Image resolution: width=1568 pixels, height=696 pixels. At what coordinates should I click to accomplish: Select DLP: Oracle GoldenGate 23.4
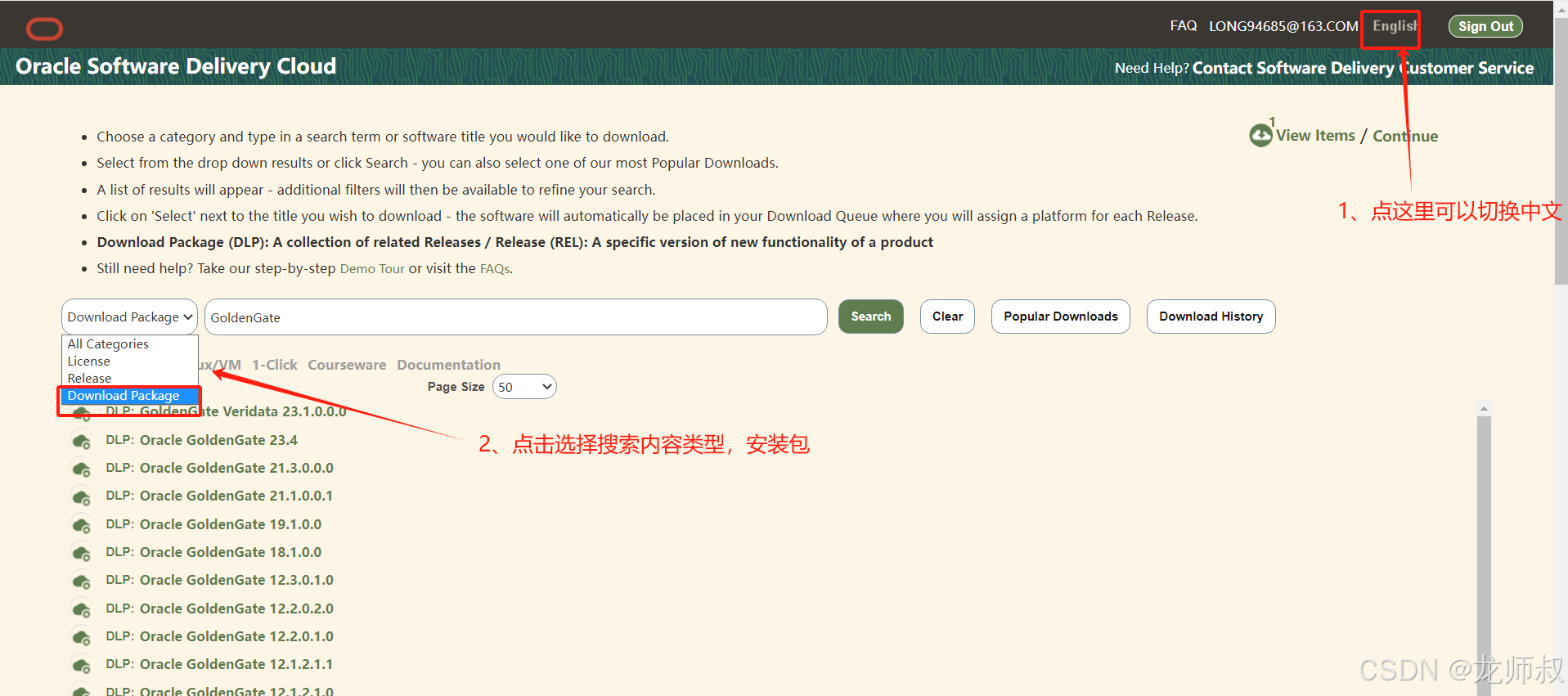pyautogui.click(x=201, y=440)
